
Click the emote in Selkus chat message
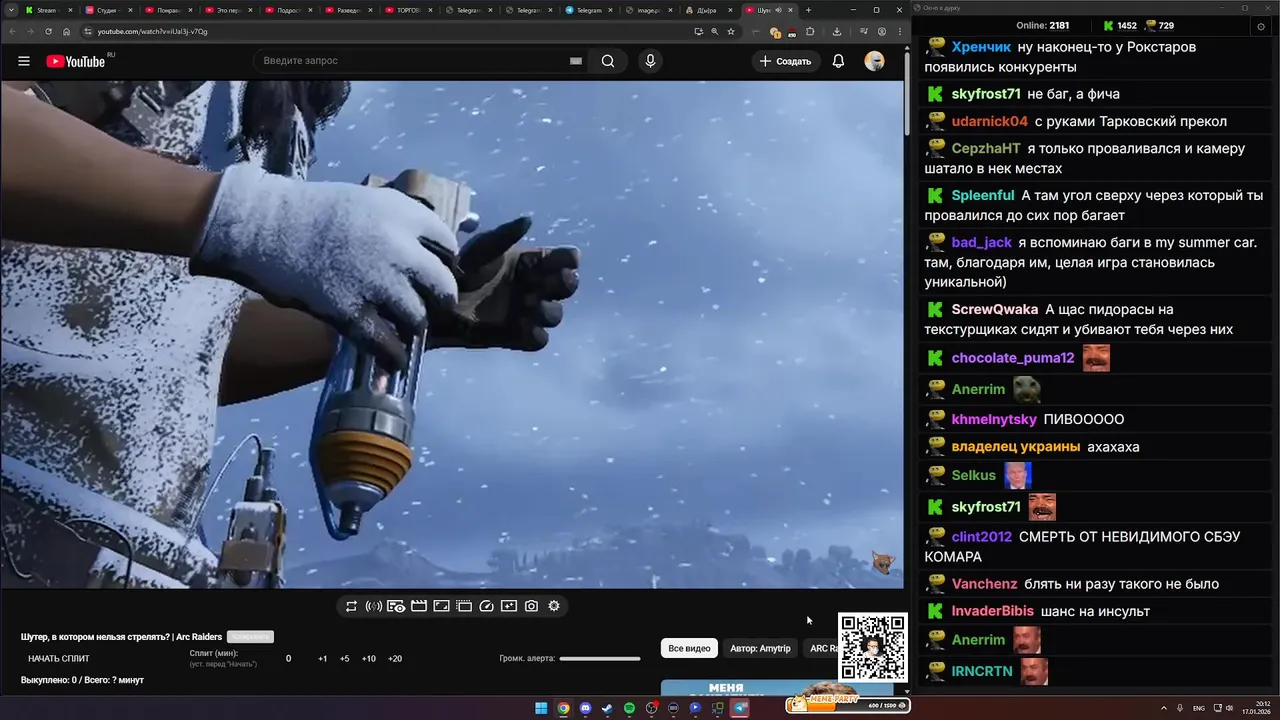click(1018, 475)
